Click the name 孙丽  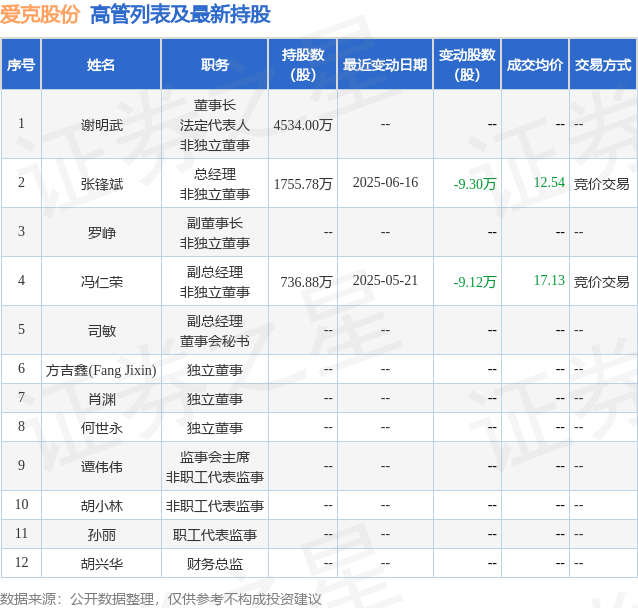(102, 535)
